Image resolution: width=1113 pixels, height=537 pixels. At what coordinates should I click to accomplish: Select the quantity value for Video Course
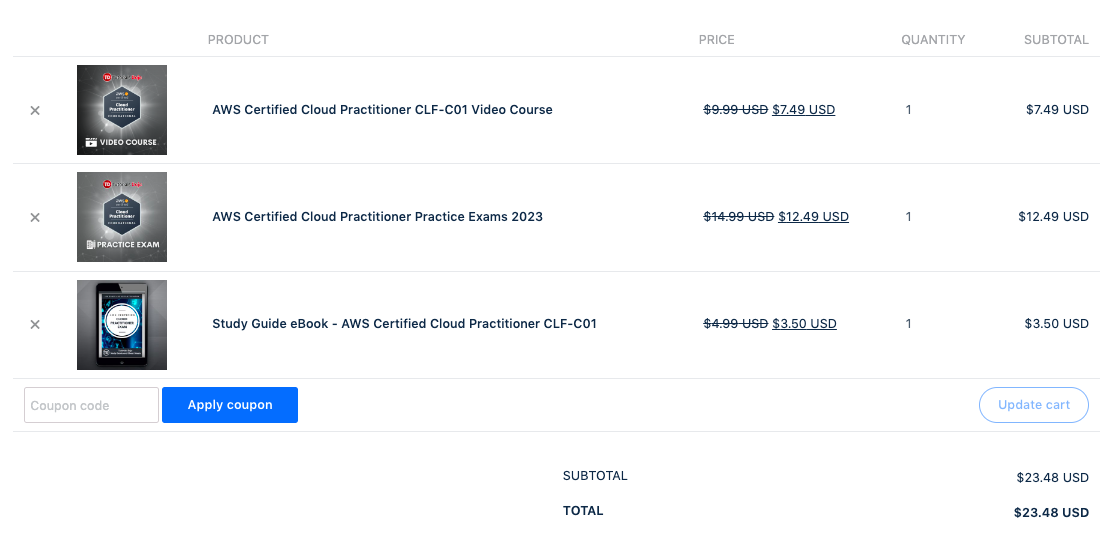click(x=908, y=110)
